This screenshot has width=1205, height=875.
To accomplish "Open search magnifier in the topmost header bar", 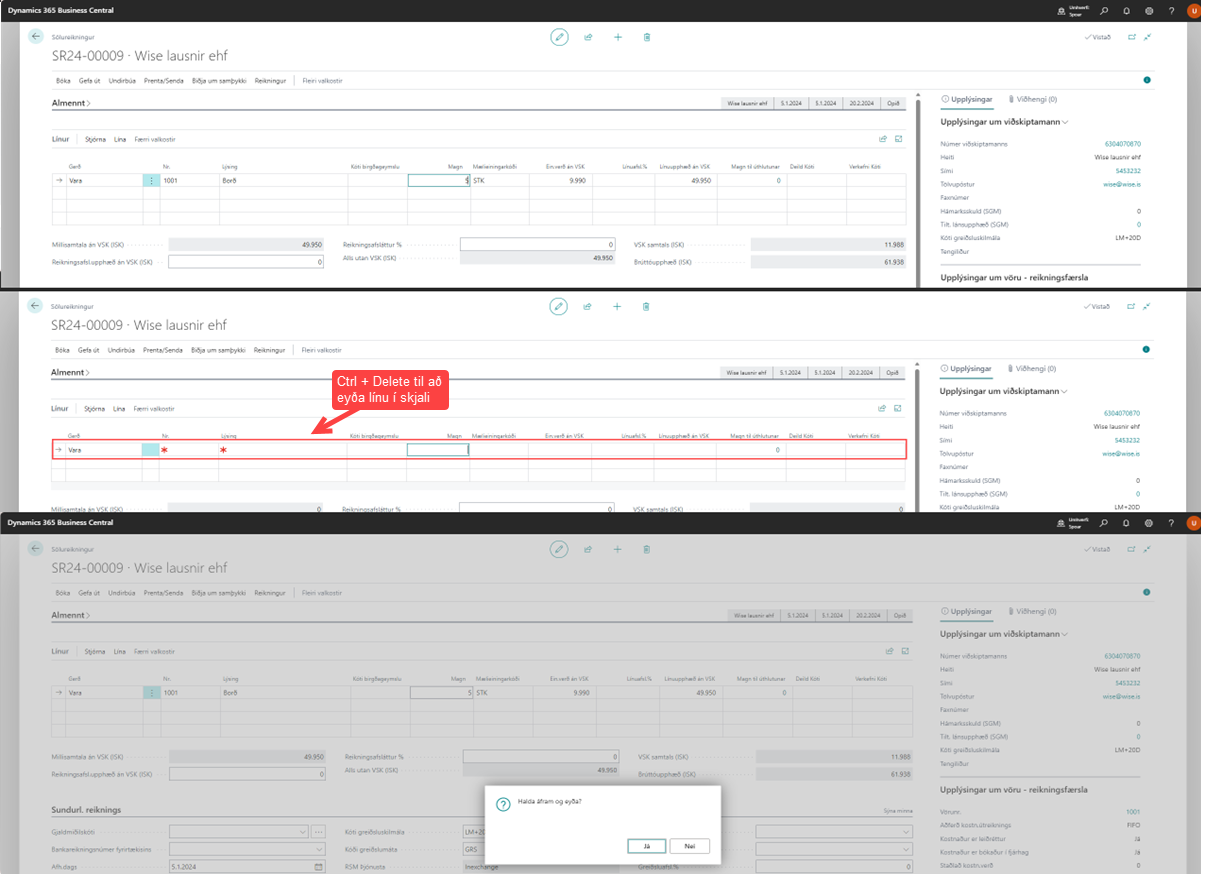I will (x=1104, y=11).
